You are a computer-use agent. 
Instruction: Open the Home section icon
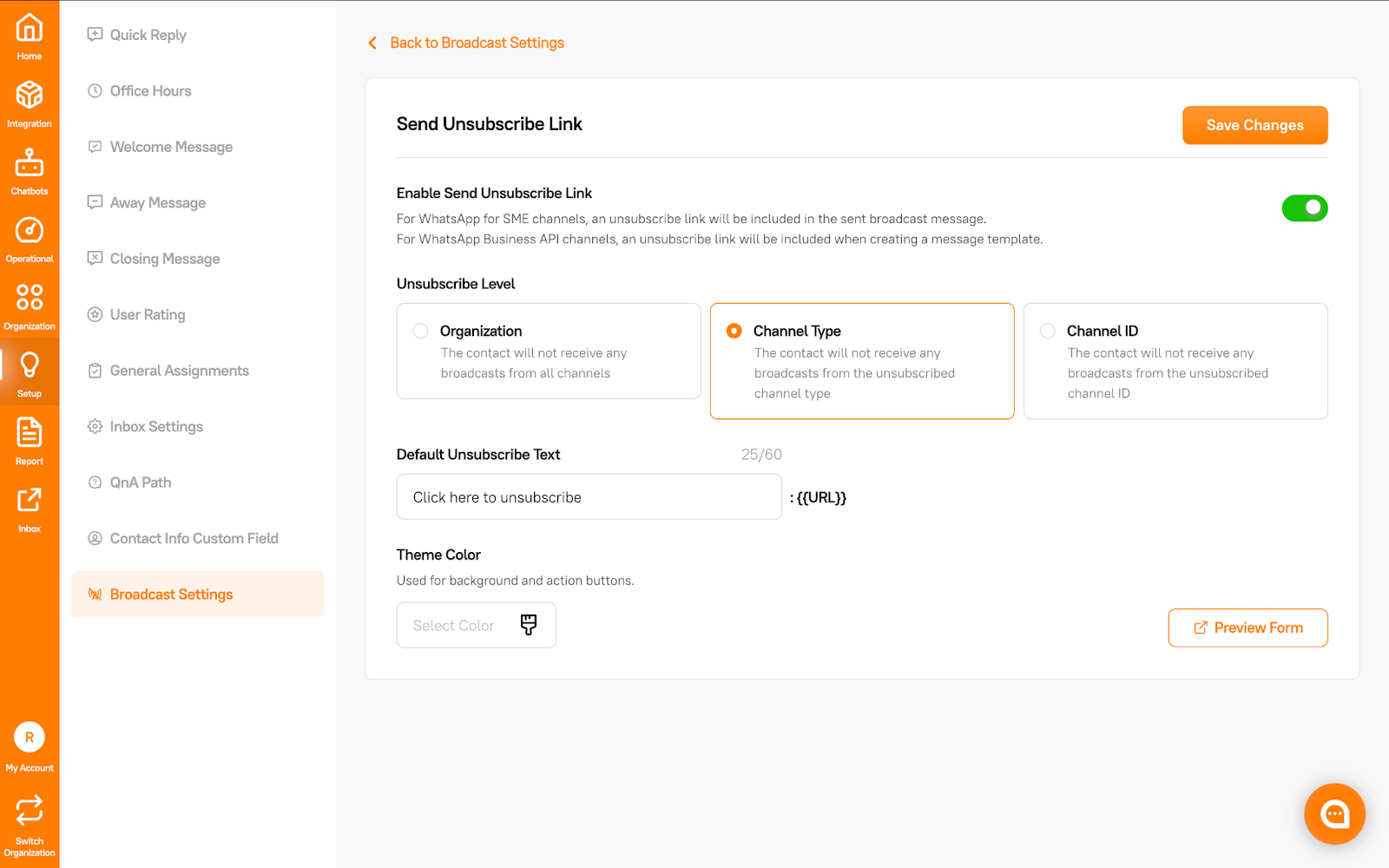(x=30, y=28)
